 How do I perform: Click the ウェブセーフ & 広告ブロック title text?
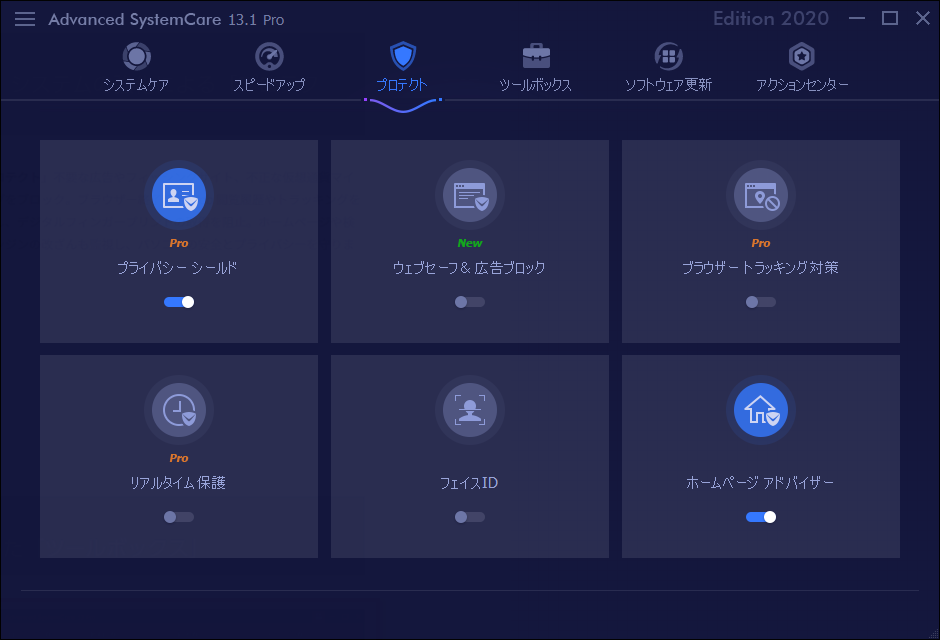click(x=469, y=268)
